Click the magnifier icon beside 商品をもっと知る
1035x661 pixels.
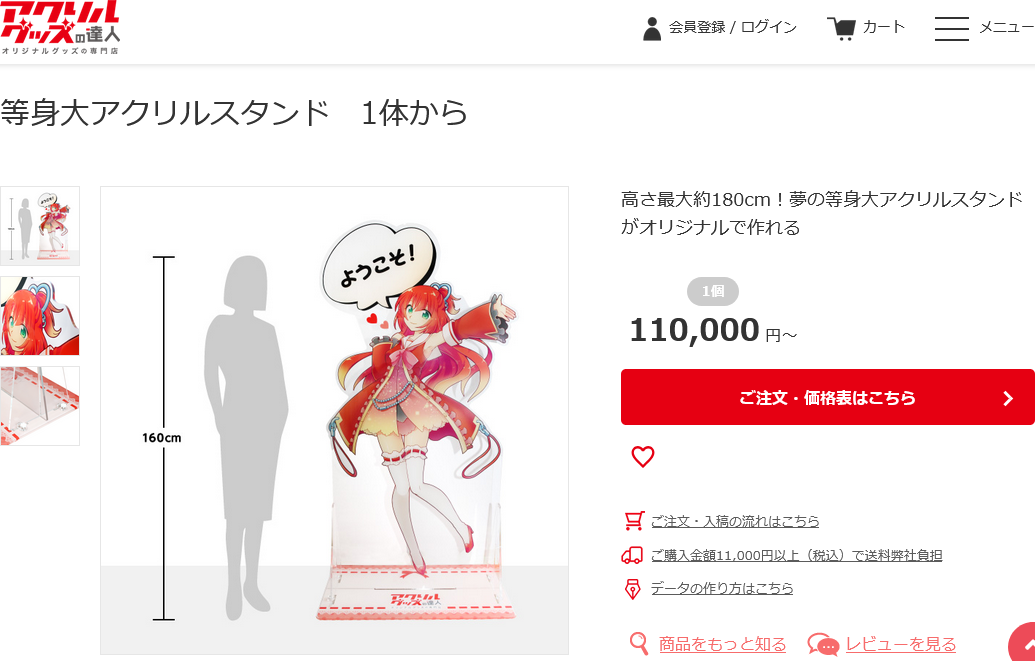point(638,643)
